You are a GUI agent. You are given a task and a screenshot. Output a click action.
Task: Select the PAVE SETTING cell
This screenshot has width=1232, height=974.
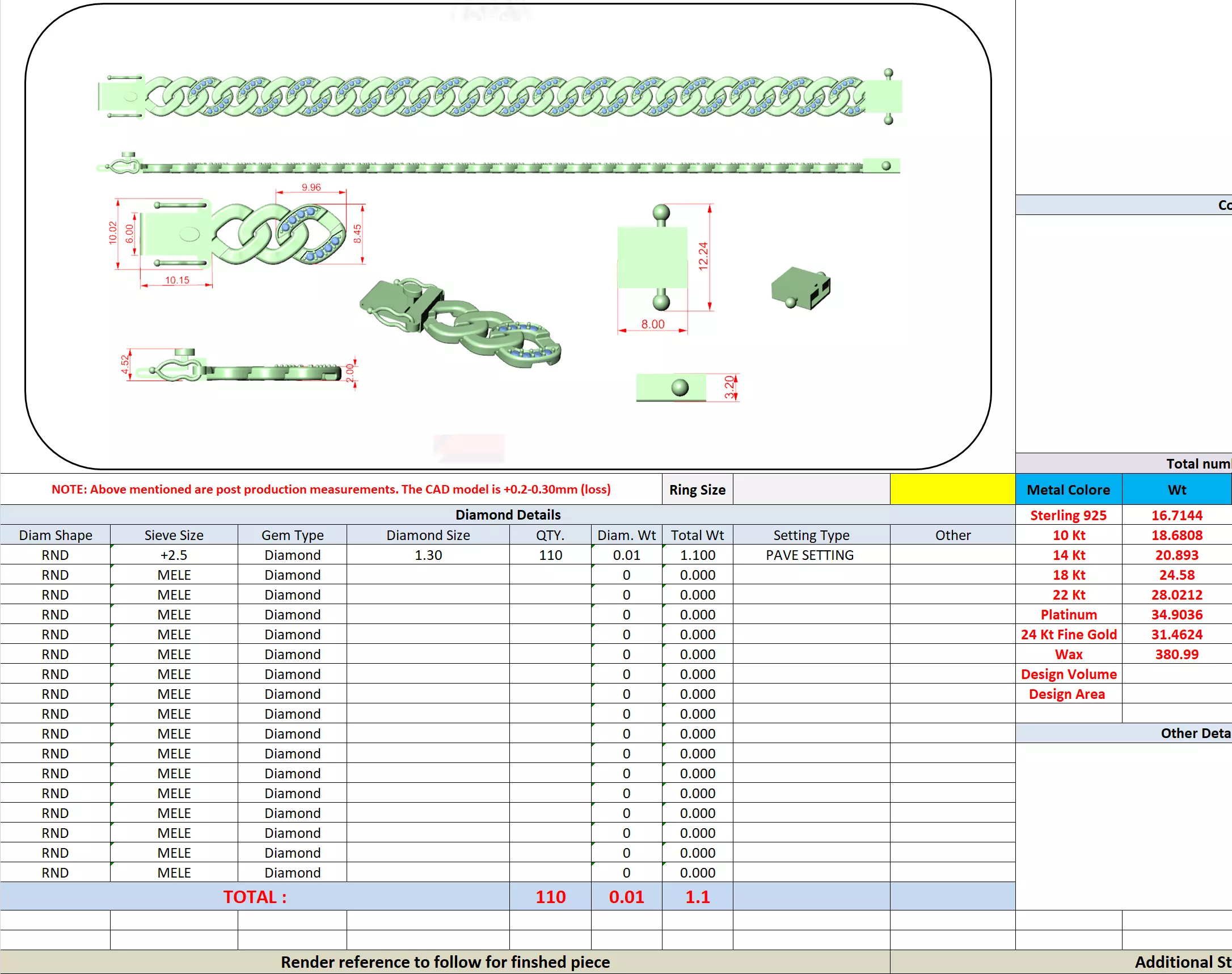pos(810,555)
